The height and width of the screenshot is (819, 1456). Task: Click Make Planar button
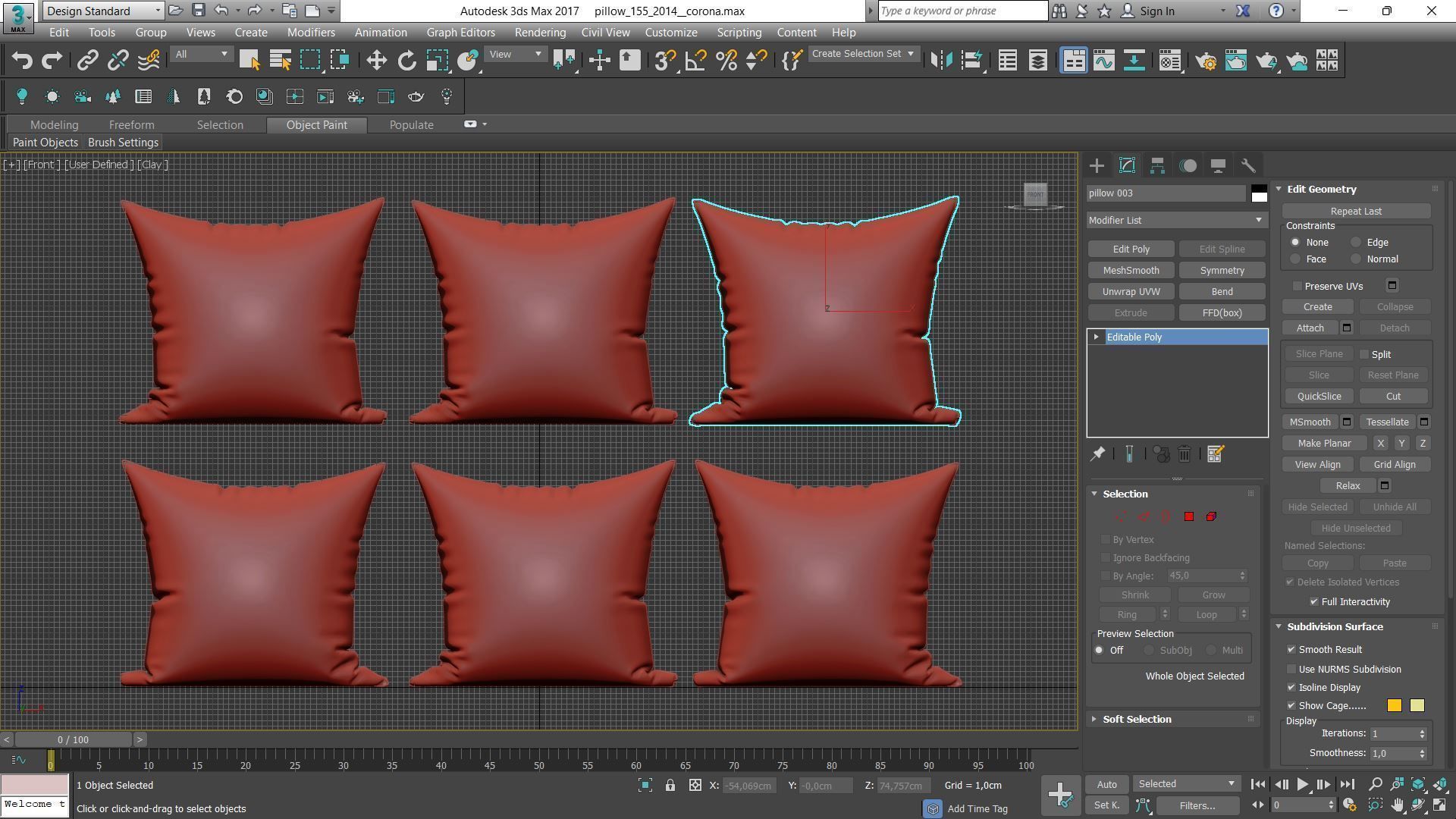click(x=1324, y=443)
